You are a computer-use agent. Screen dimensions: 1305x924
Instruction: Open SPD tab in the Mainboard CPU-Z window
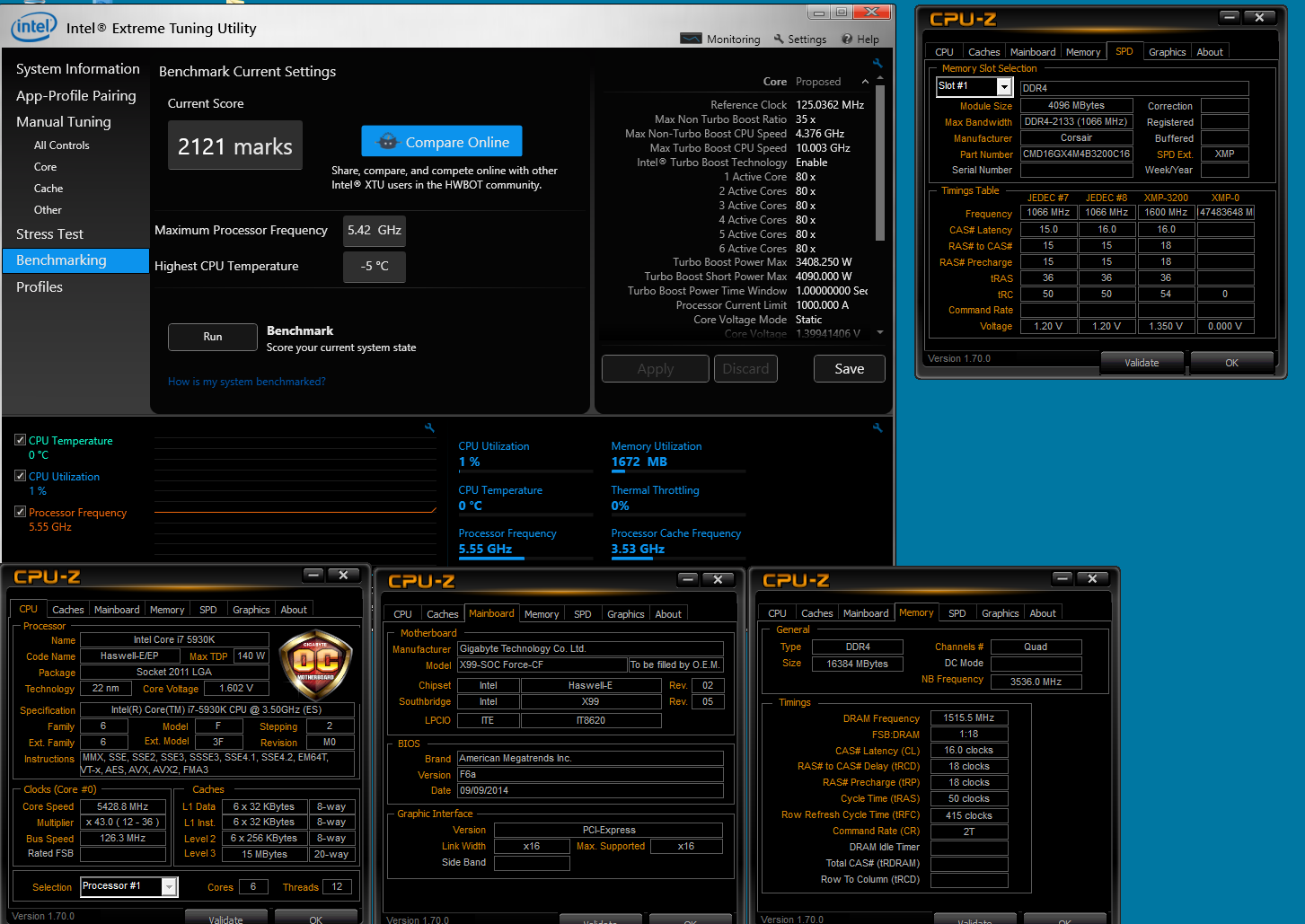point(583,614)
